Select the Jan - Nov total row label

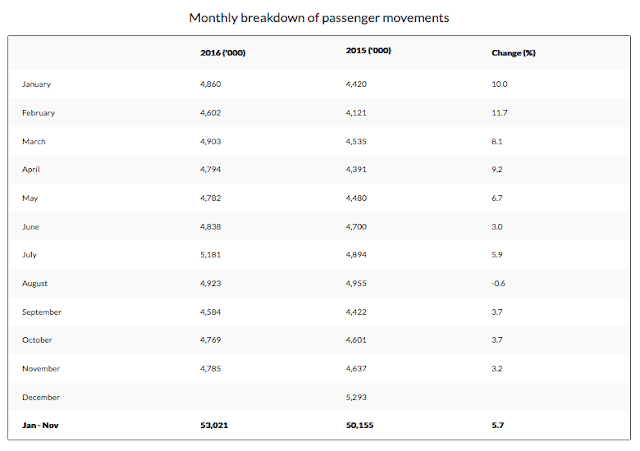[x=40, y=425]
